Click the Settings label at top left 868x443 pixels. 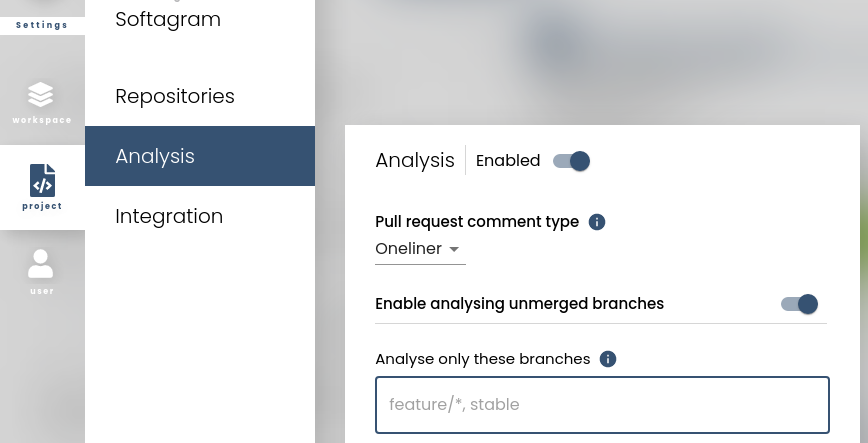pyautogui.click(x=42, y=25)
